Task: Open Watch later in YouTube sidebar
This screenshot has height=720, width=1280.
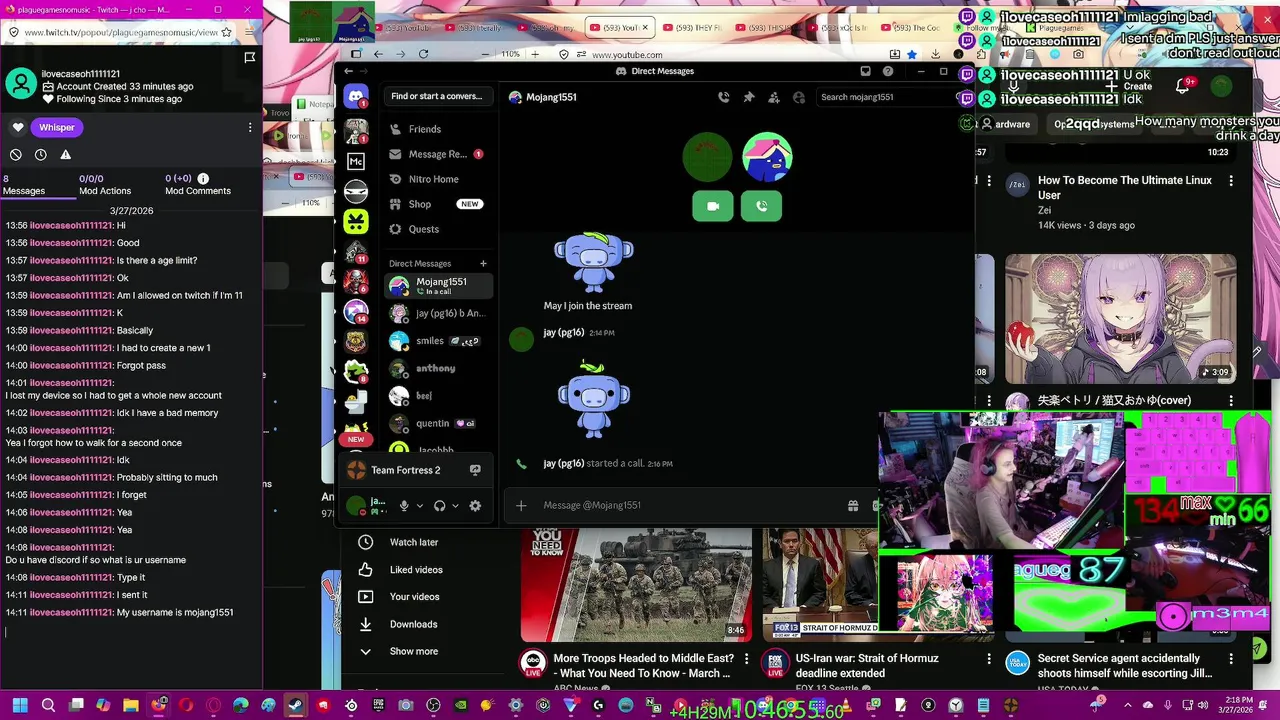Action: click(414, 542)
